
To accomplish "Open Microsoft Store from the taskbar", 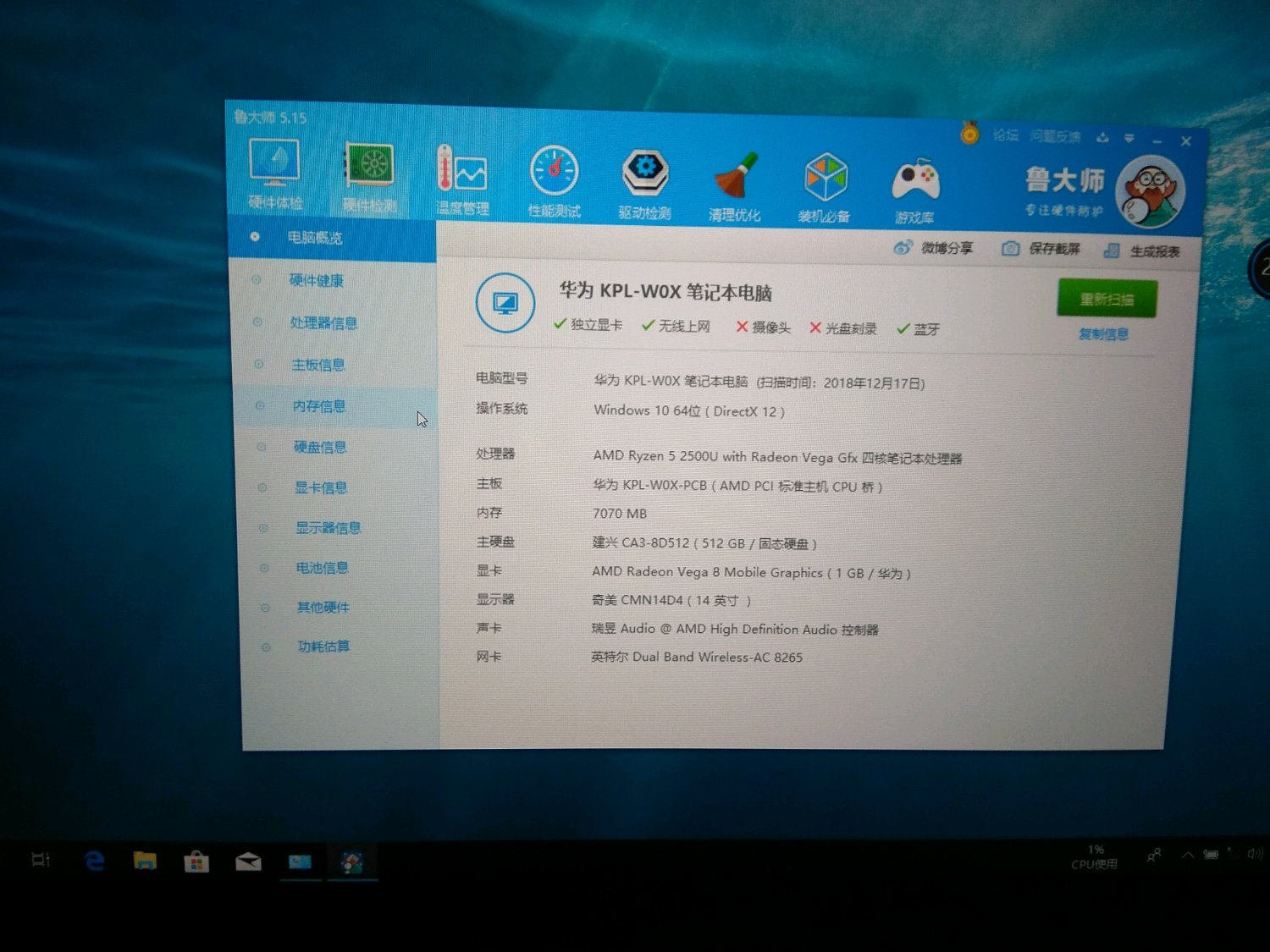I will (196, 861).
